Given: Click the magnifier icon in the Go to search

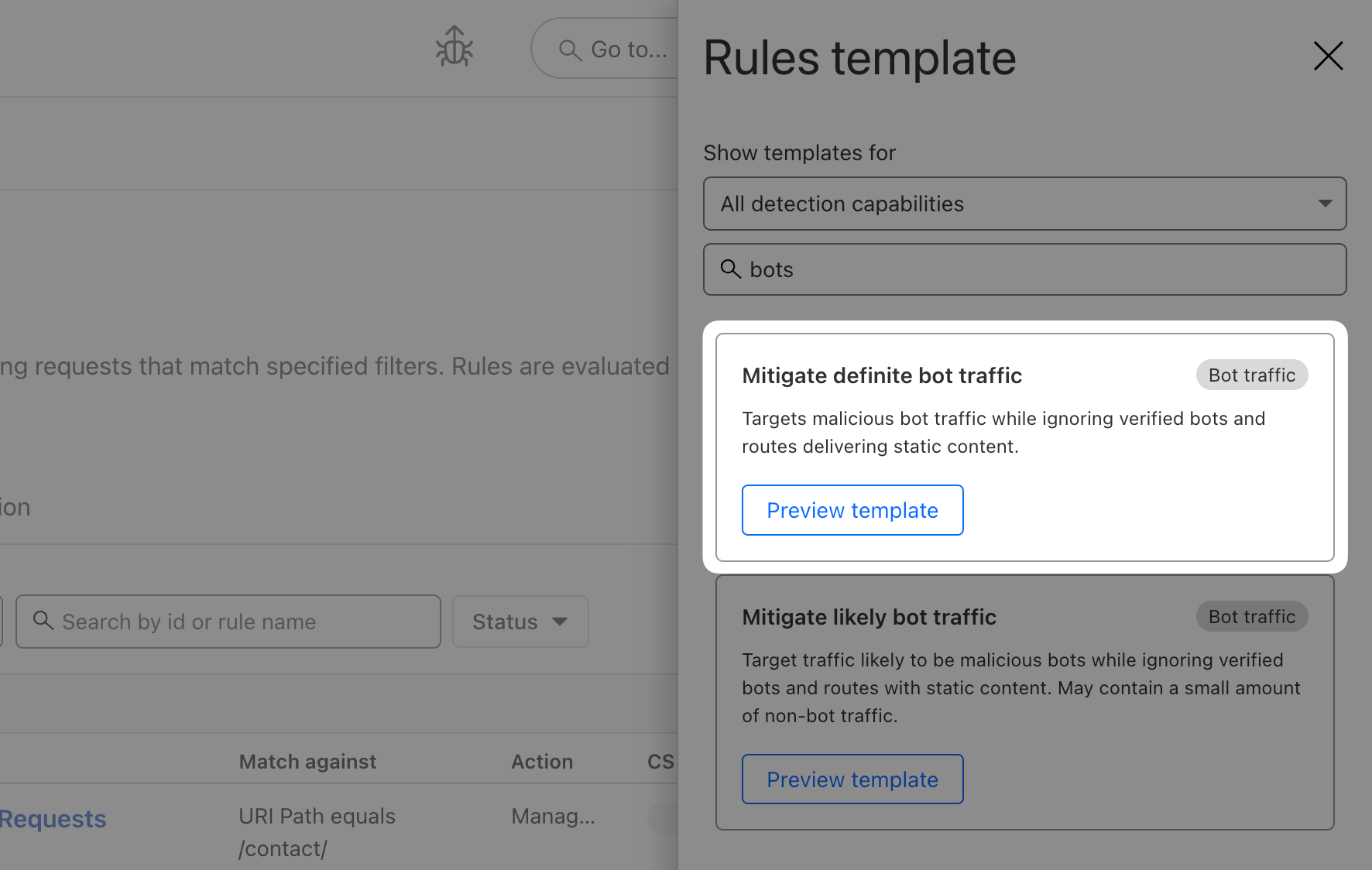Looking at the screenshot, I should (570, 50).
